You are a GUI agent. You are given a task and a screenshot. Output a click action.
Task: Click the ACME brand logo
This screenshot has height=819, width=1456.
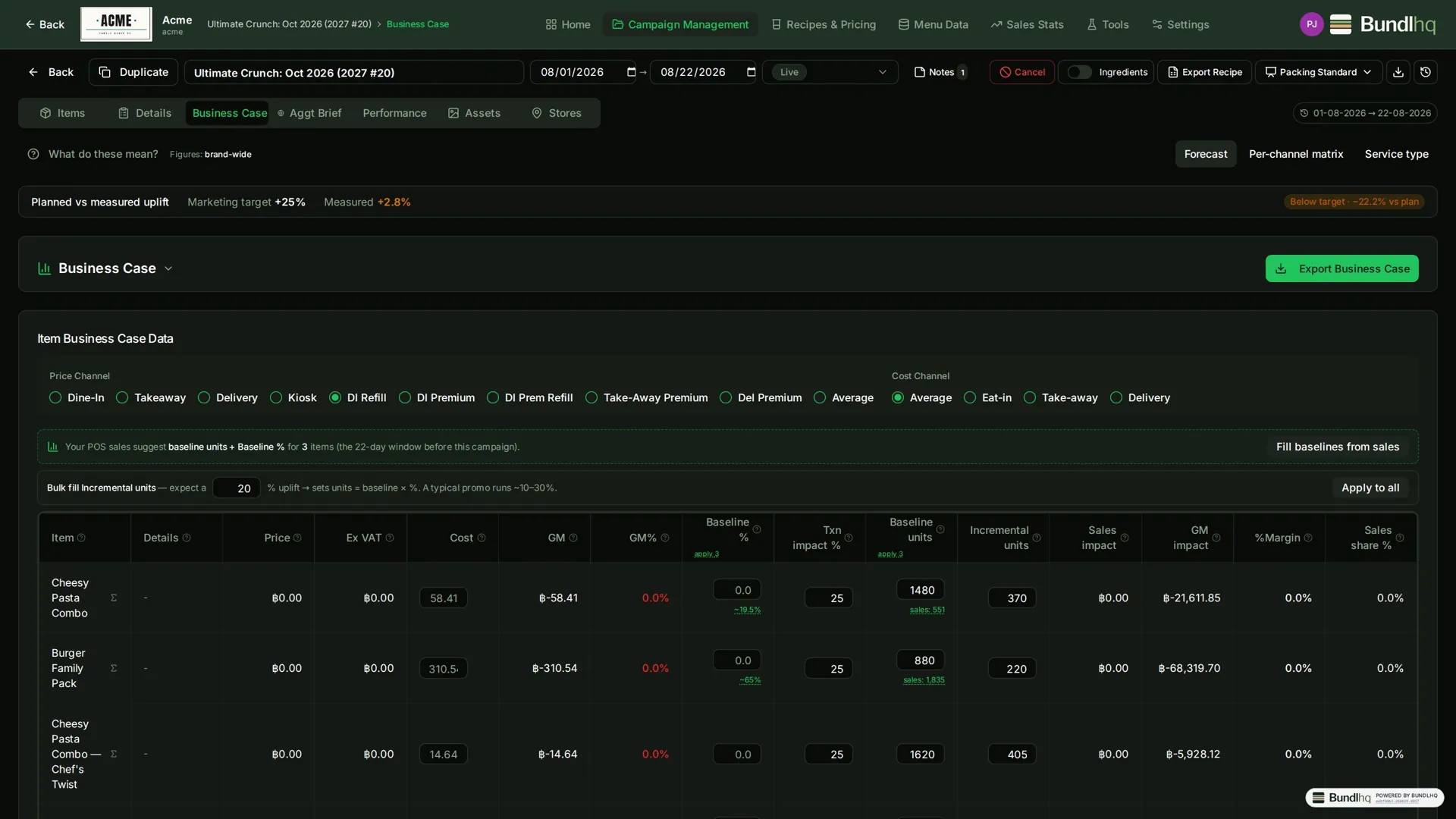[116, 24]
